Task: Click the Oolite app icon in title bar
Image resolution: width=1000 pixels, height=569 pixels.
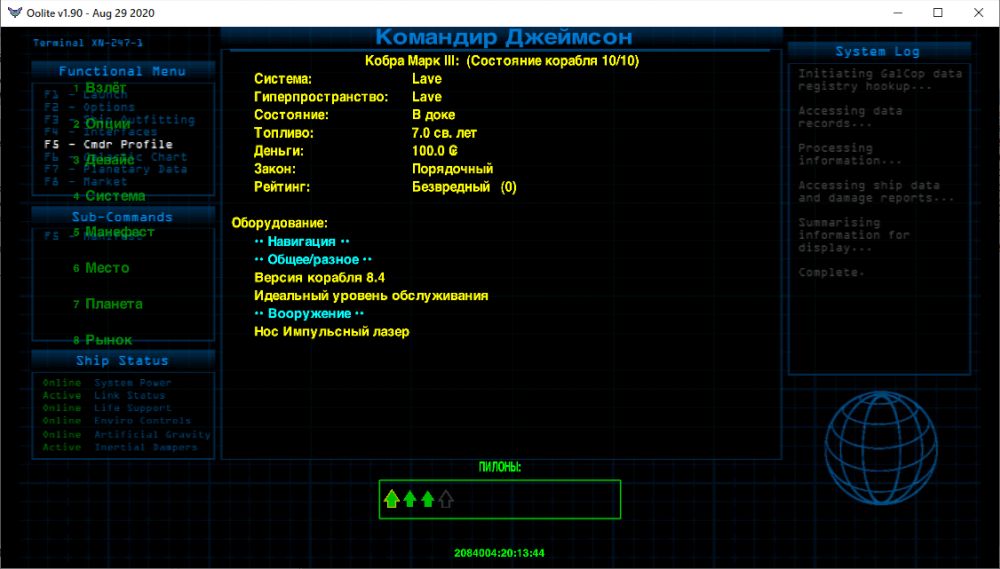Action: coord(14,13)
